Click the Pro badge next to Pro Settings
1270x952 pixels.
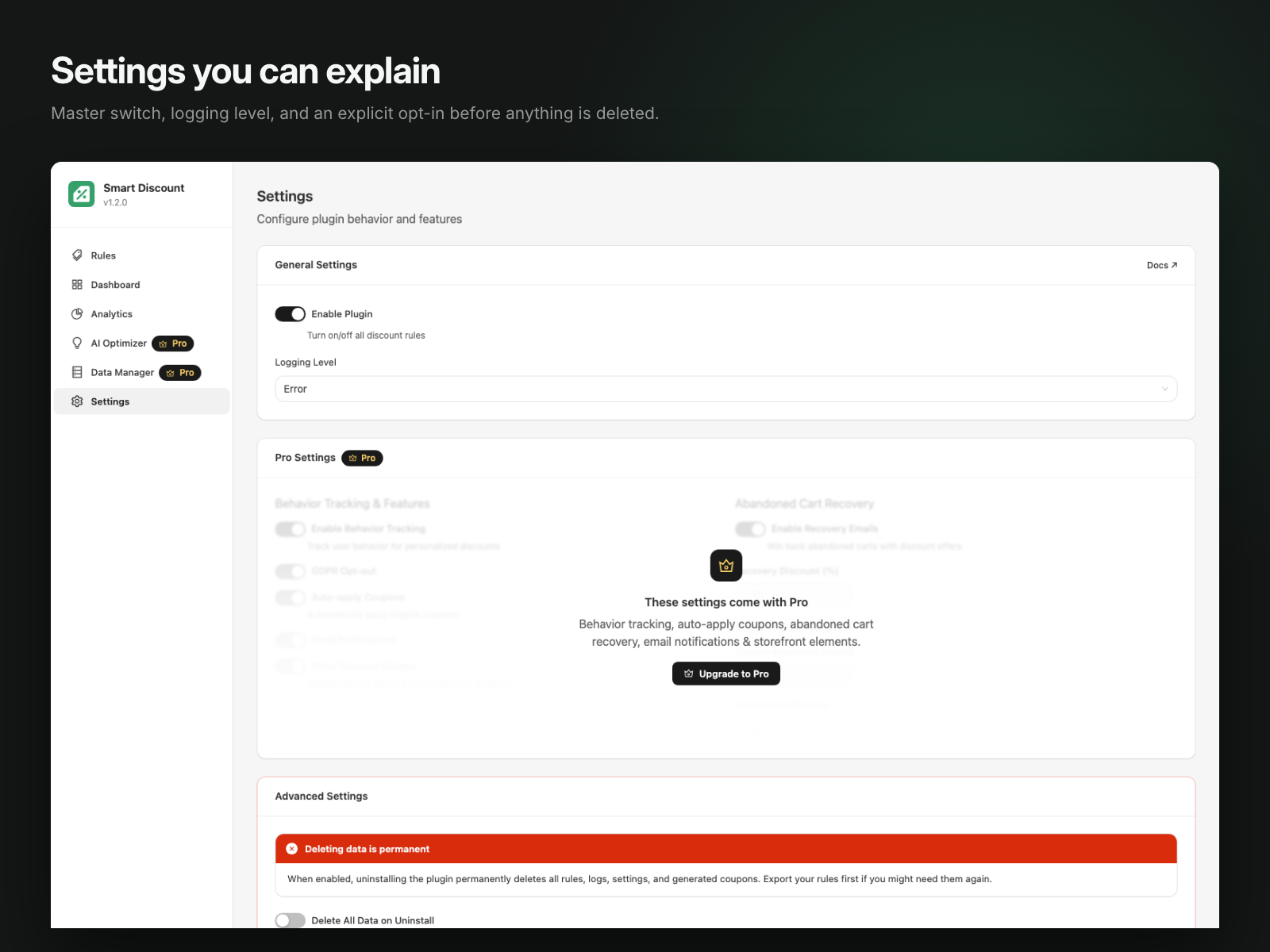tap(362, 458)
